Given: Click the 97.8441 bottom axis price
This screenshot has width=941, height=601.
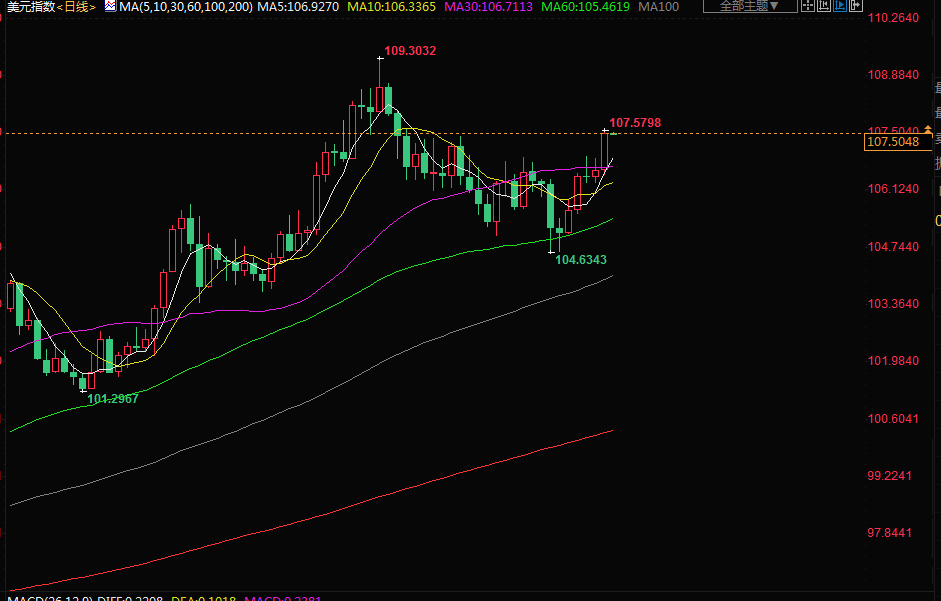Looking at the screenshot, I should coord(892,533).
